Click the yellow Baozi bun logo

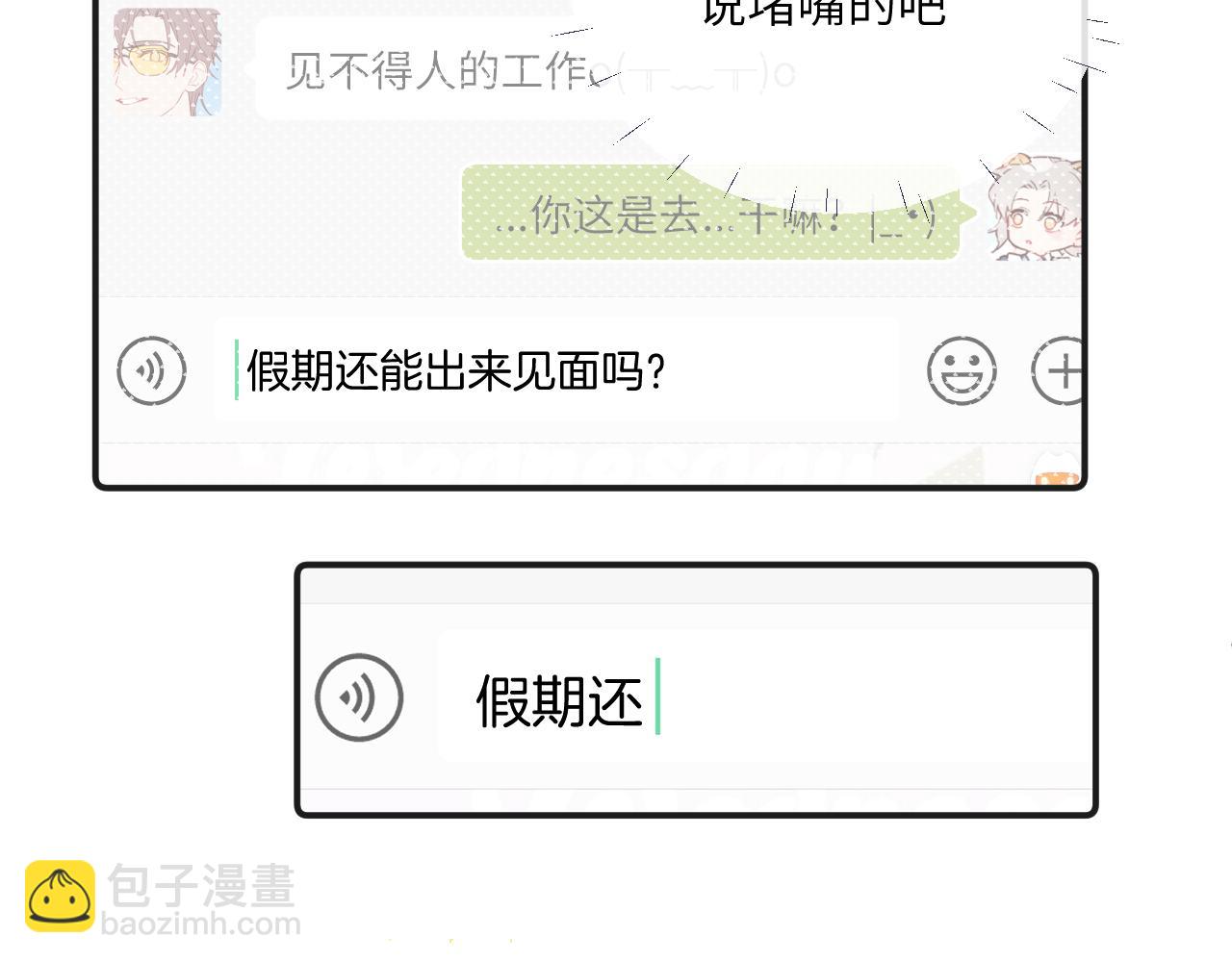coord(60,896)
